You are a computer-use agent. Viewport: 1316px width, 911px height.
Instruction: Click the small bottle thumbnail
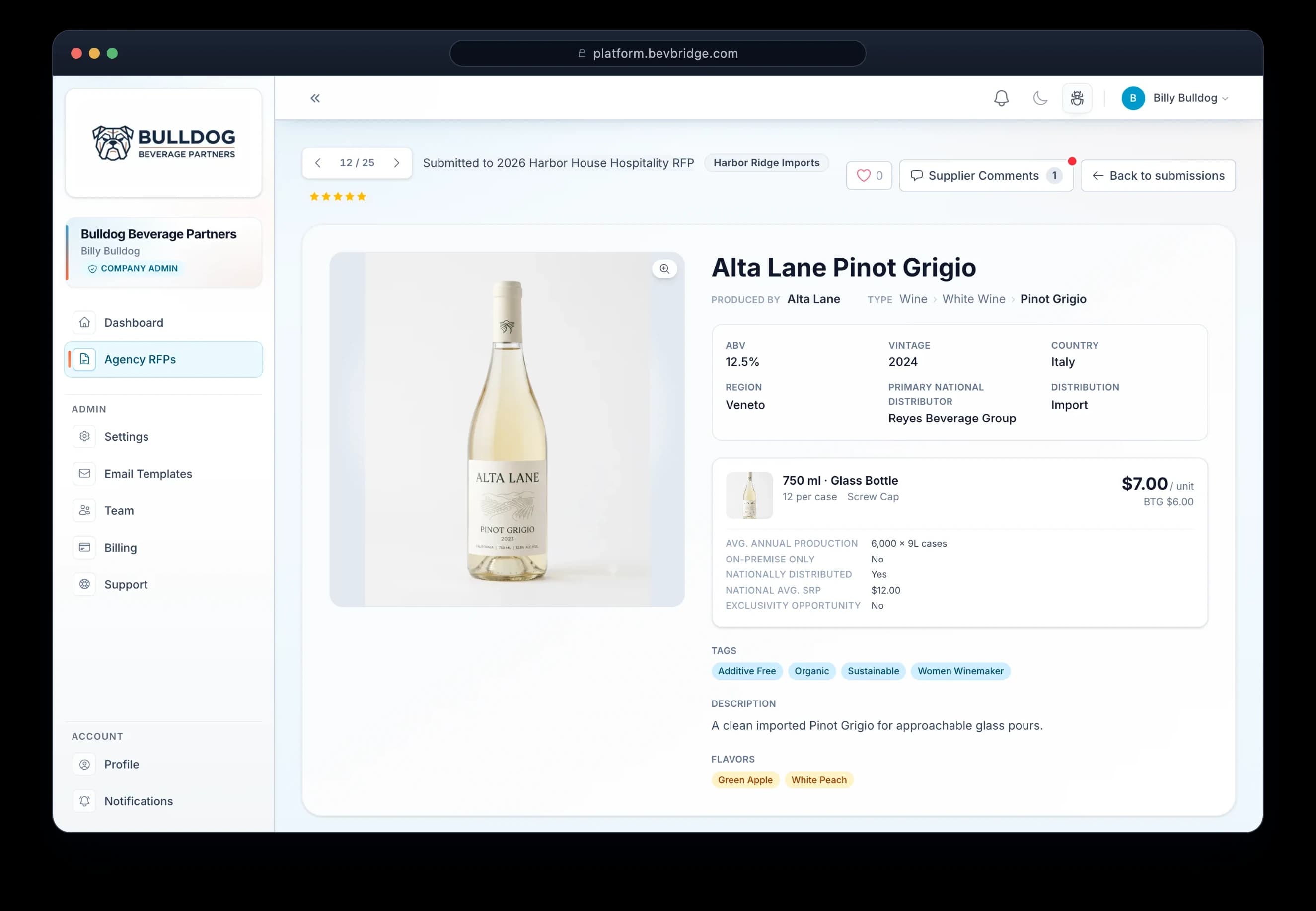pyautogui.click(x=748, y=495)
